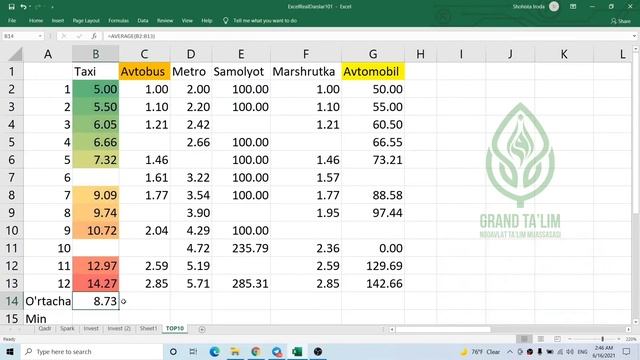Click the New Sheet plus icon
Image resolution: width=640 pixels, height=360 pixels.
tap(202, 329)
